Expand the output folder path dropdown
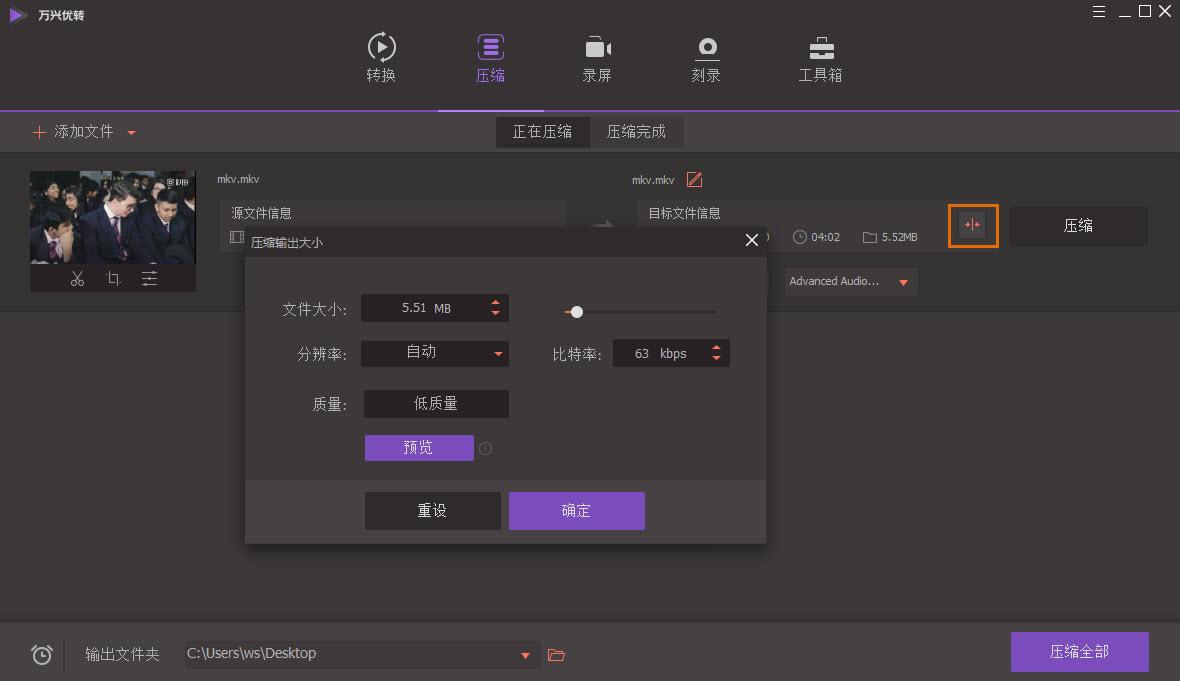This screenshot has width=1180, height=681. click(525, 654)
